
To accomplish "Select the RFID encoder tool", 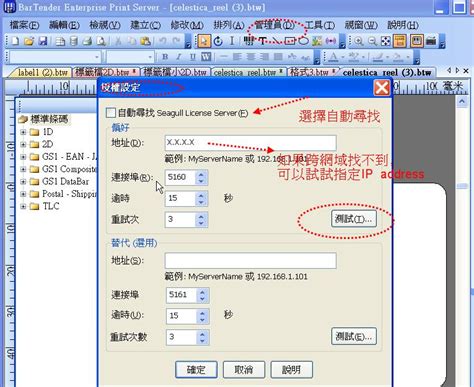I will (x=331, y=41).
